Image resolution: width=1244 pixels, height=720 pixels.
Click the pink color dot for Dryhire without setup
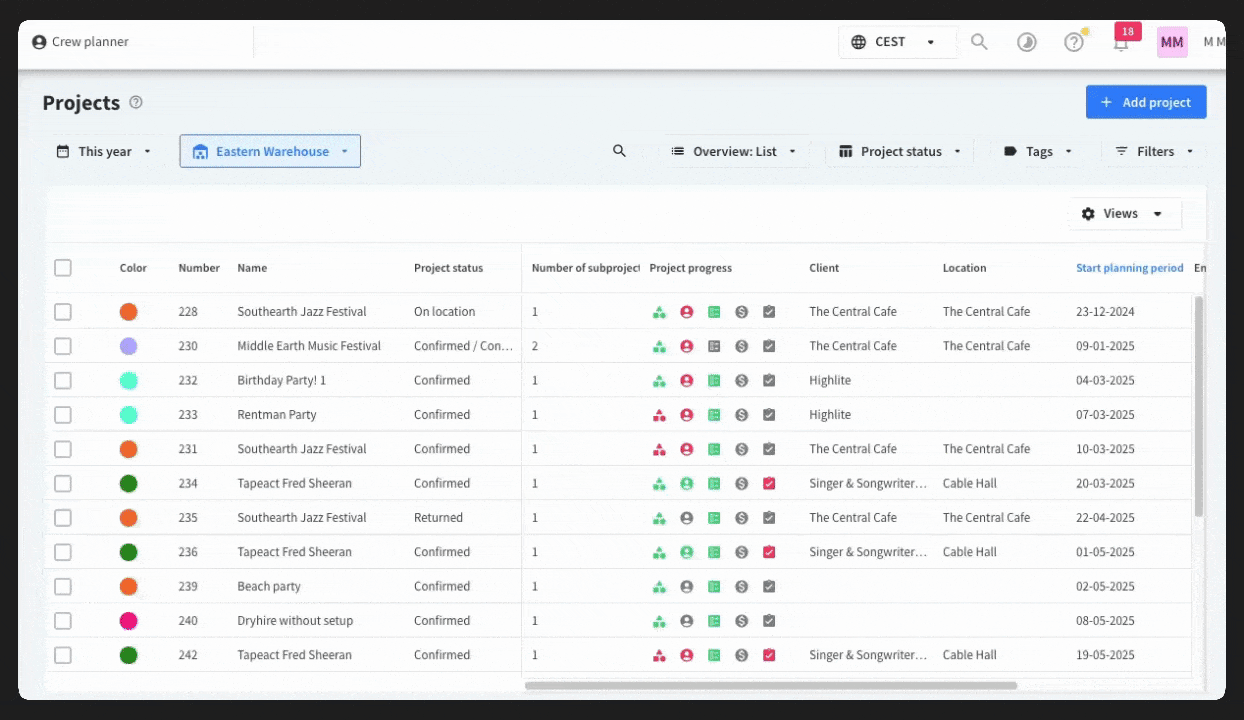[x=128, y=621]
